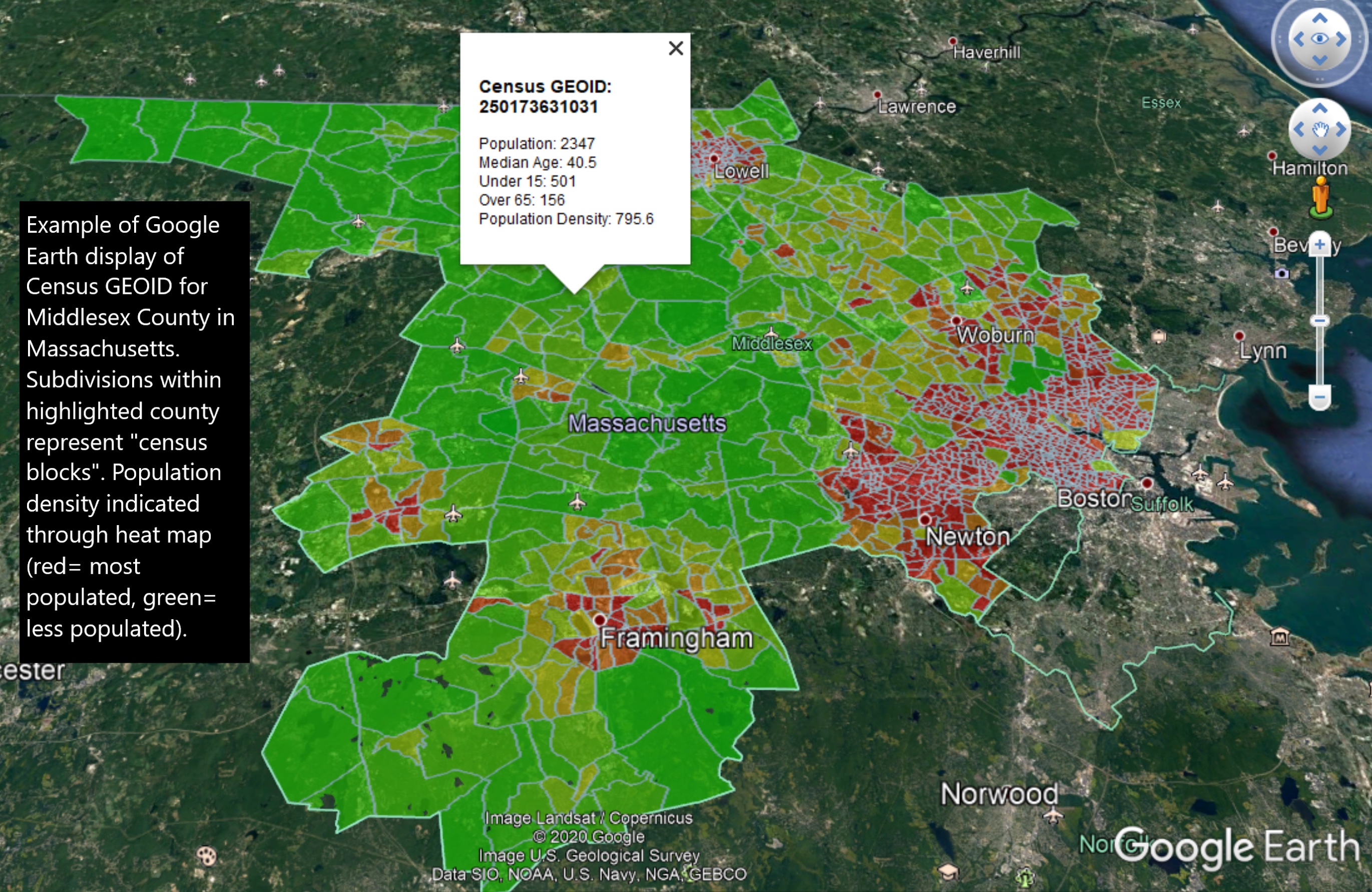Close the Census GEOID info balloon
Image resolution: width=1372 pixels, height=892 pixels.
(676, 49)
